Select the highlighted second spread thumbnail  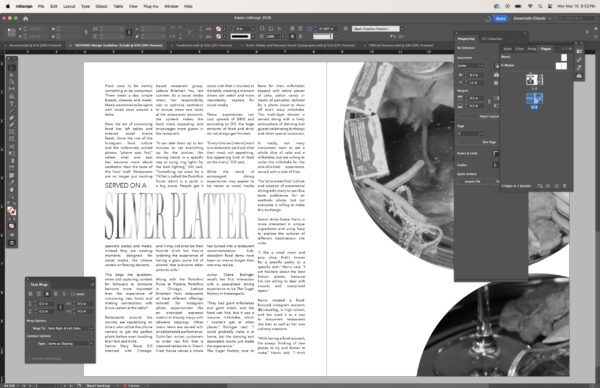point(535,98)
